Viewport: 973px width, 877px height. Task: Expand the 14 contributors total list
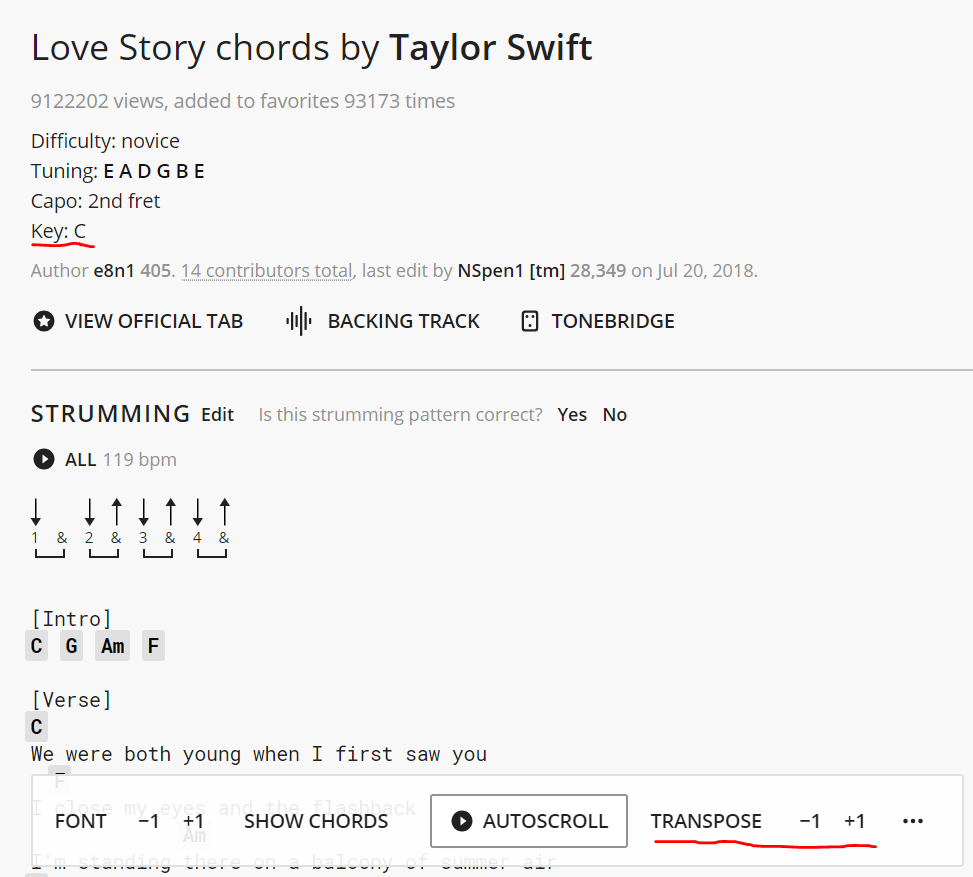267,271
